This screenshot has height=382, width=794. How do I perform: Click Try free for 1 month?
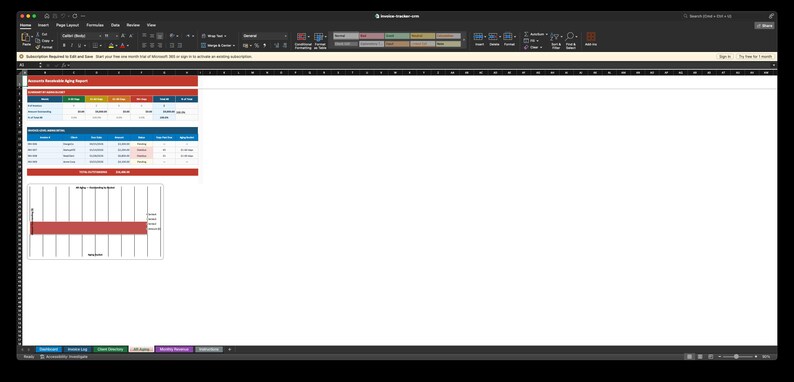[755, 57]
